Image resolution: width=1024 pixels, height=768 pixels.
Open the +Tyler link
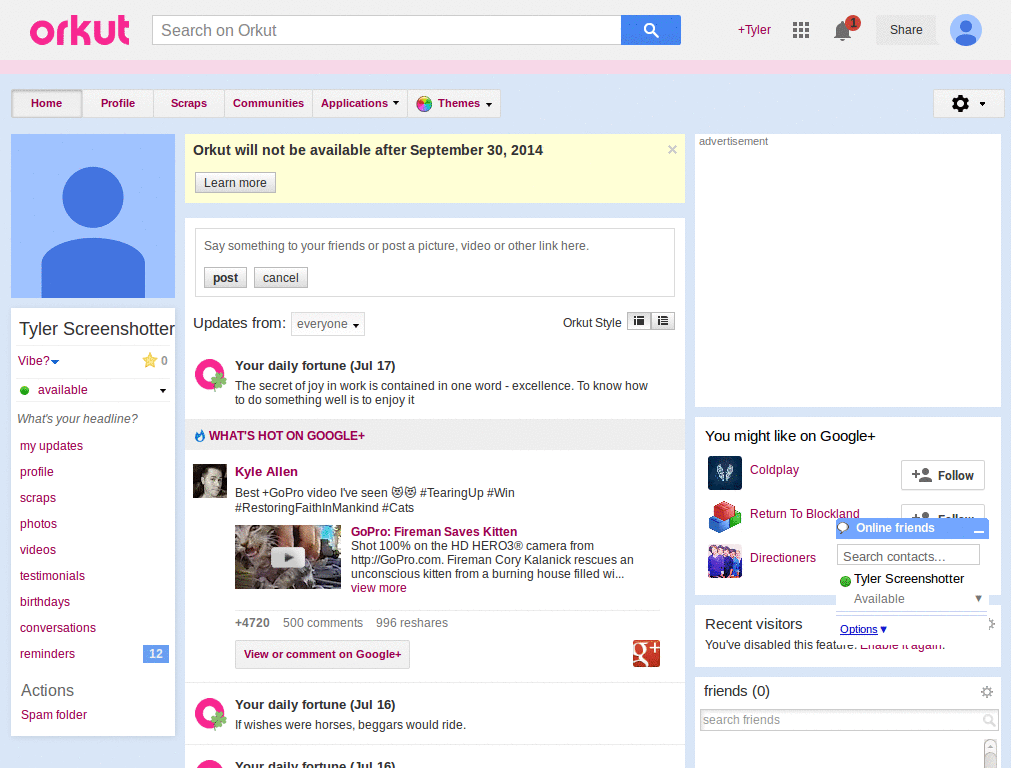click(x=754, y=30)
